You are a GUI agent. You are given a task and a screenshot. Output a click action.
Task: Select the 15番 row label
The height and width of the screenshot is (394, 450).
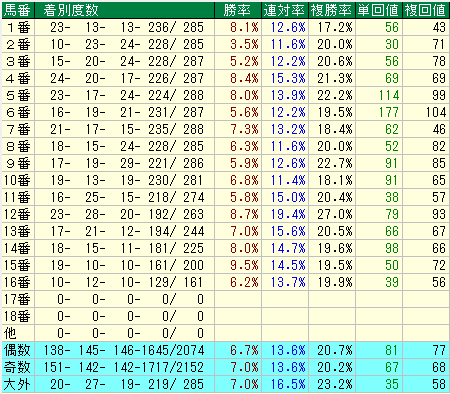click(17, 265)
